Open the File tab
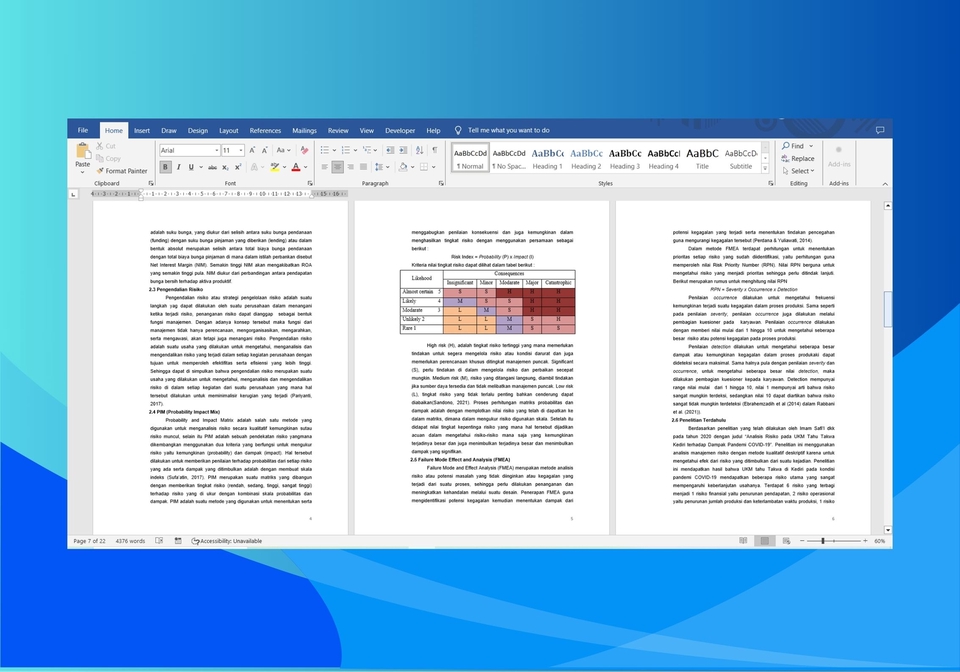This screenshot has width=960, height=672. 83,130
